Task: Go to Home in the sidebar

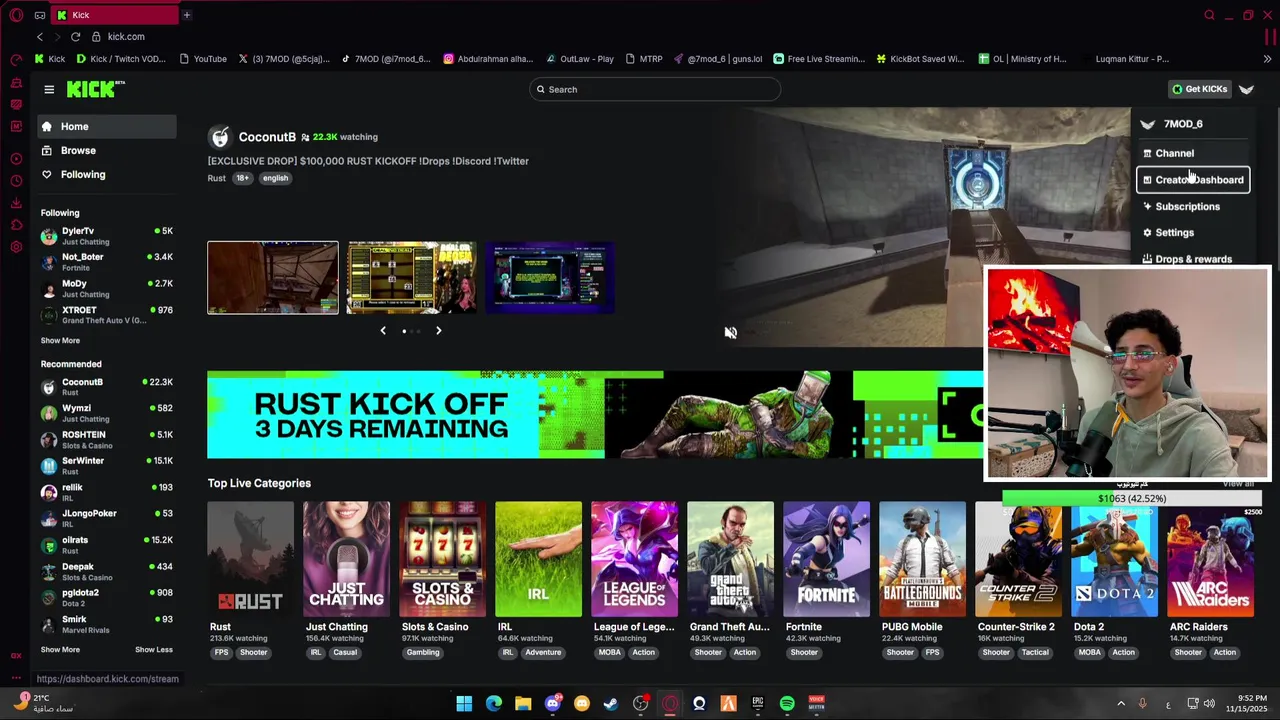Action: click(x=106, y=127)
